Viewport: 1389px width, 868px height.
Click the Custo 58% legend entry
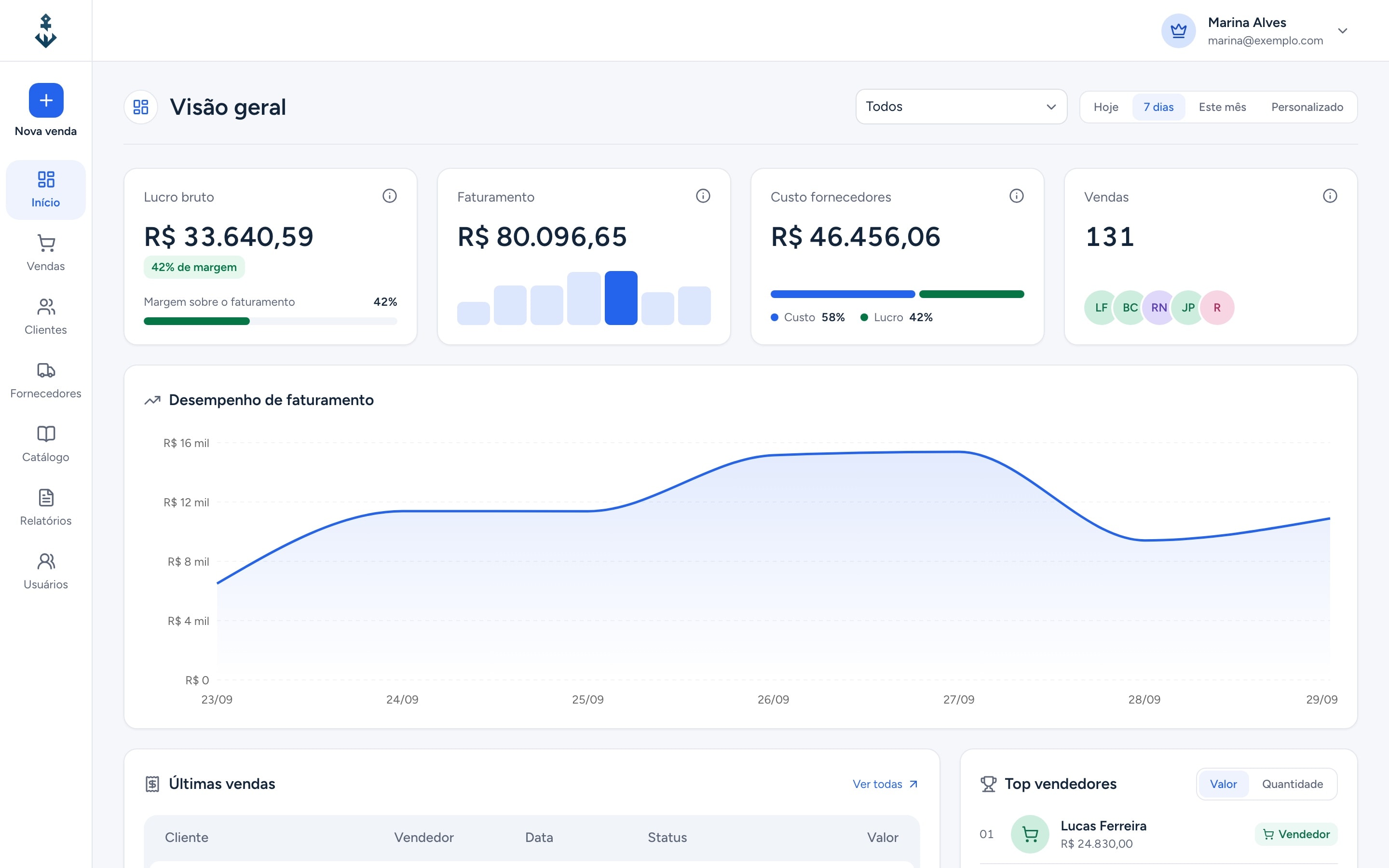(808, 317)
